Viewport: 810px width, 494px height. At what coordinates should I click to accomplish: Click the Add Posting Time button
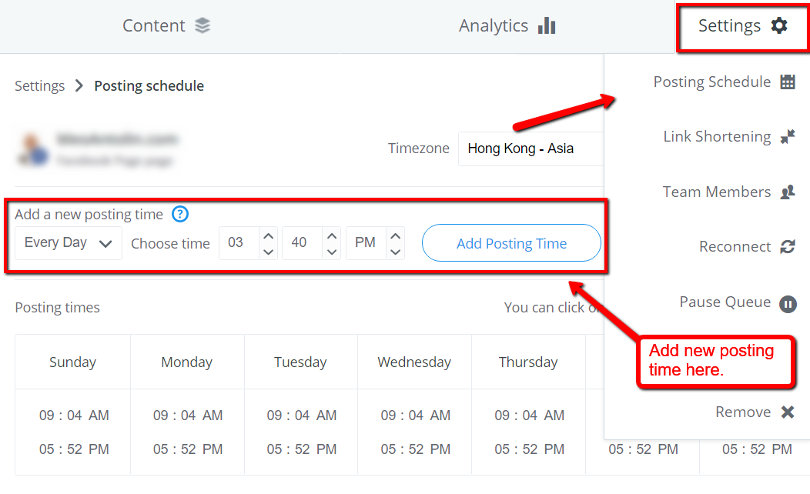(511, 243)
